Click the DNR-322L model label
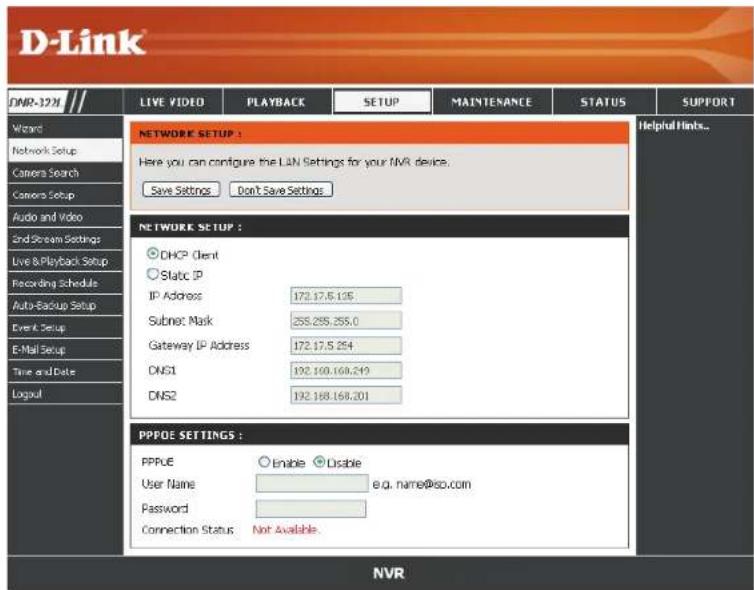Screen dimensions: 754x590 point(36,102)
